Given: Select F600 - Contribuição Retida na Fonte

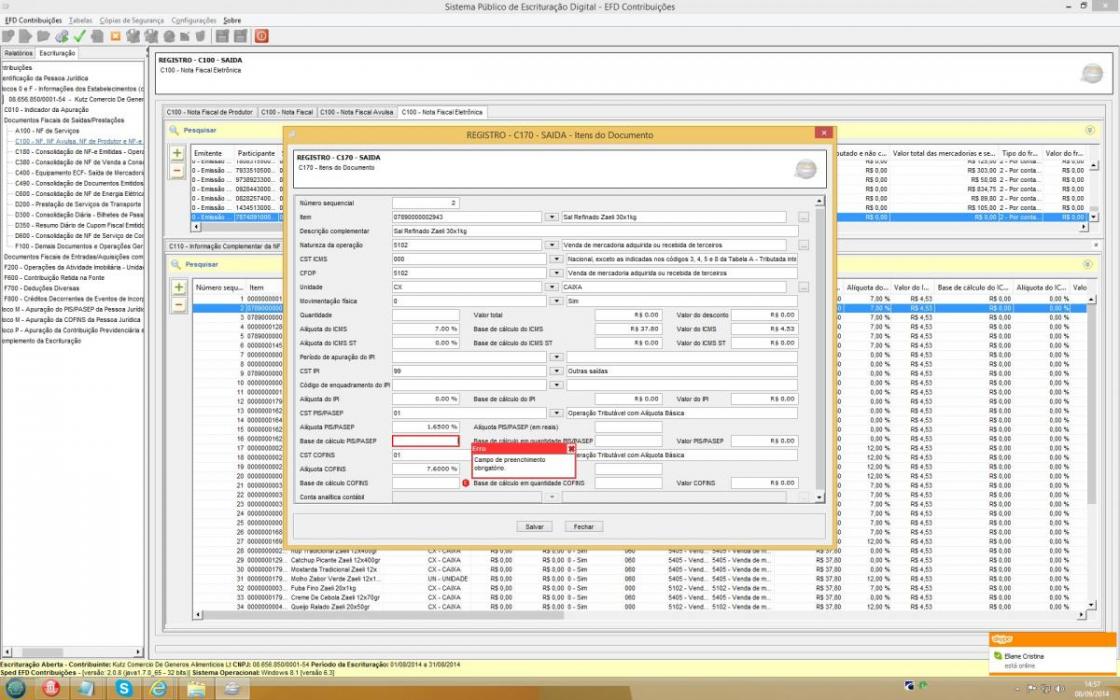Looking at the screenshot, I should [54, 278].
